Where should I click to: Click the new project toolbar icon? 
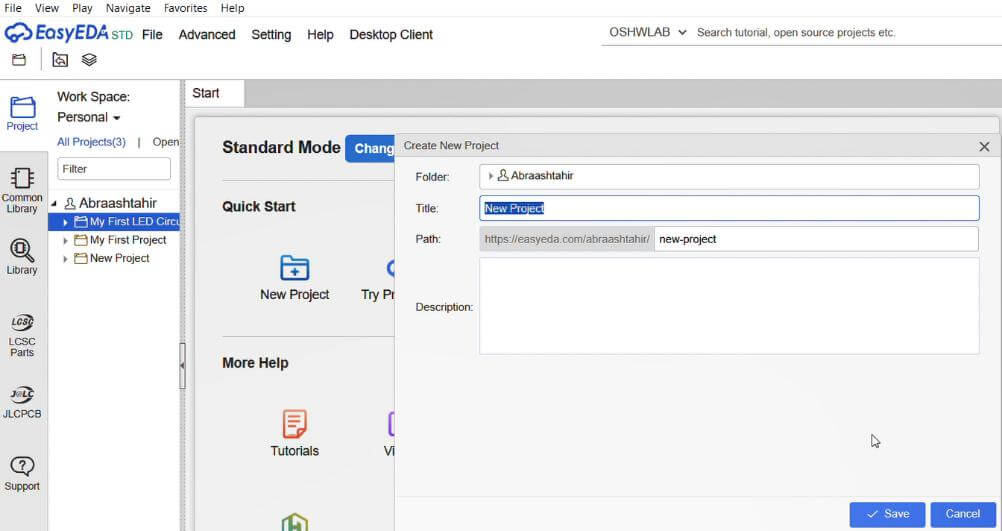pyautogui.click(x=19, y=60)
